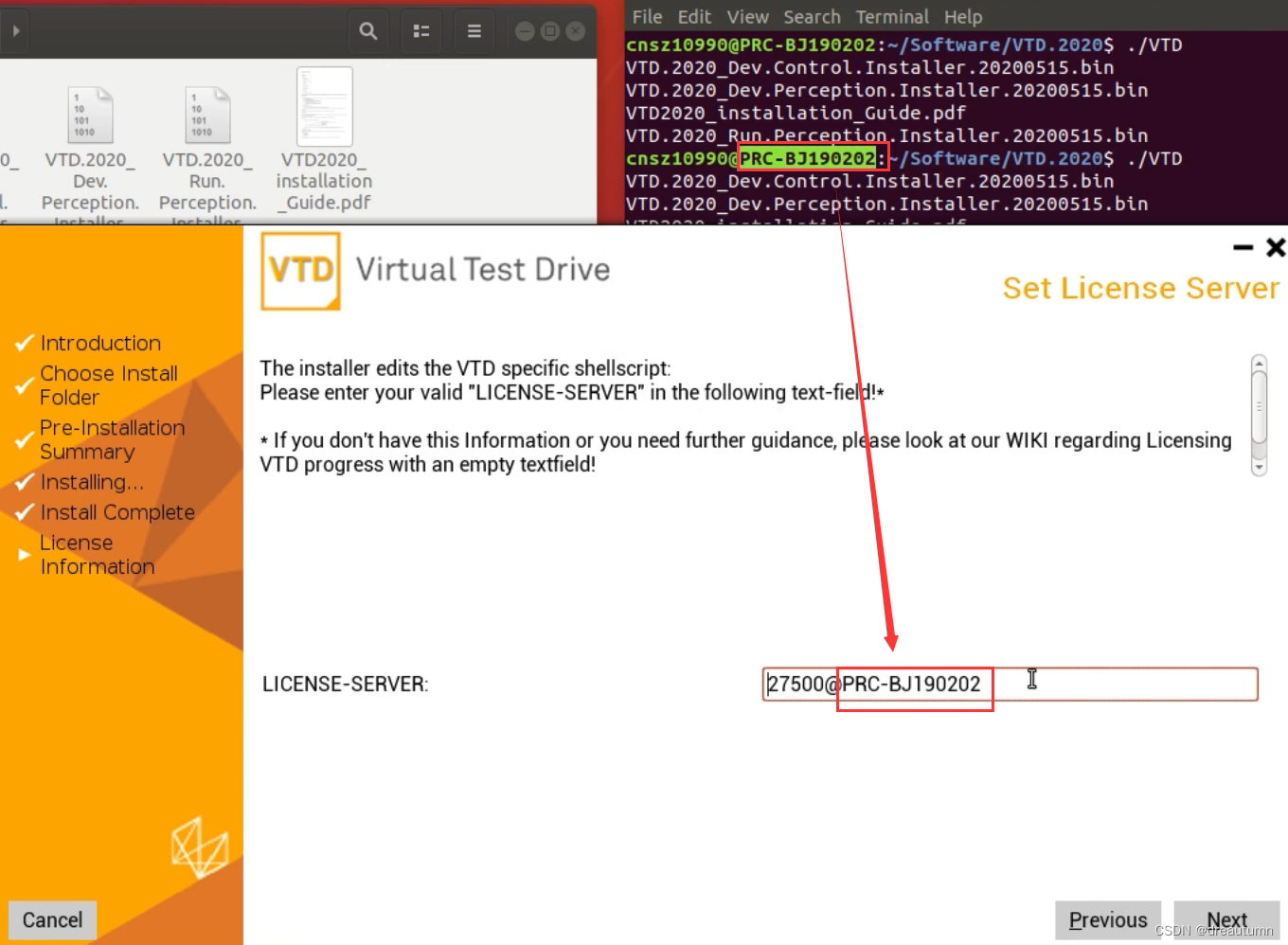Screen dimensions: 1288x945
Task: Open the file manager hamburger menu
Action: pos(474,31)
